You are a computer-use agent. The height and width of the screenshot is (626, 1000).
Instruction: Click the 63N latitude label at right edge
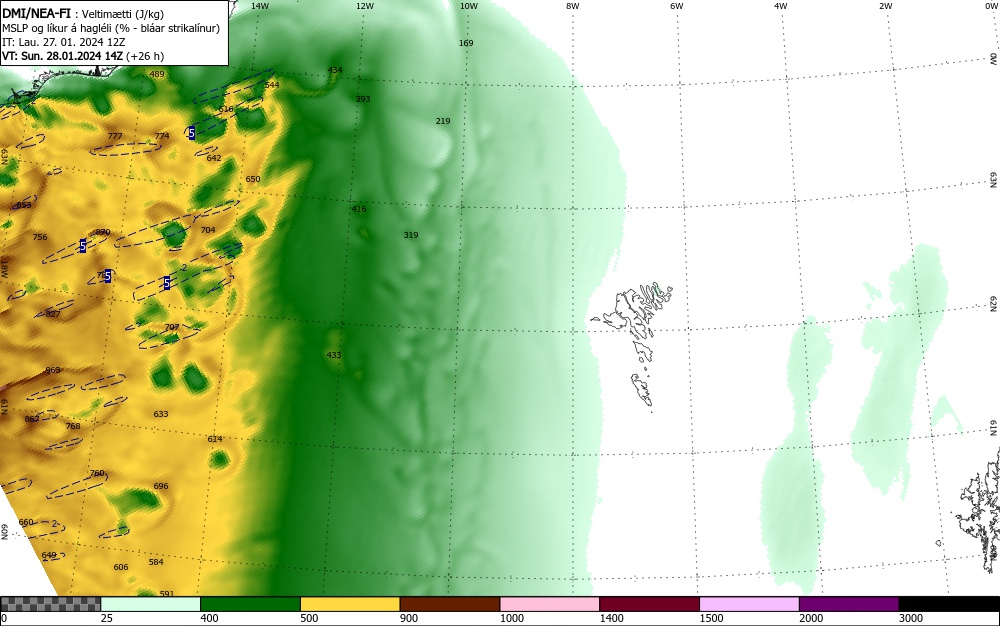(994, 182)
